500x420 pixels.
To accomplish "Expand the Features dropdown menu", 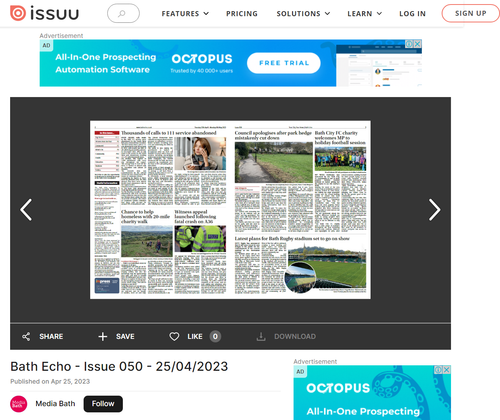I will 185,14.
